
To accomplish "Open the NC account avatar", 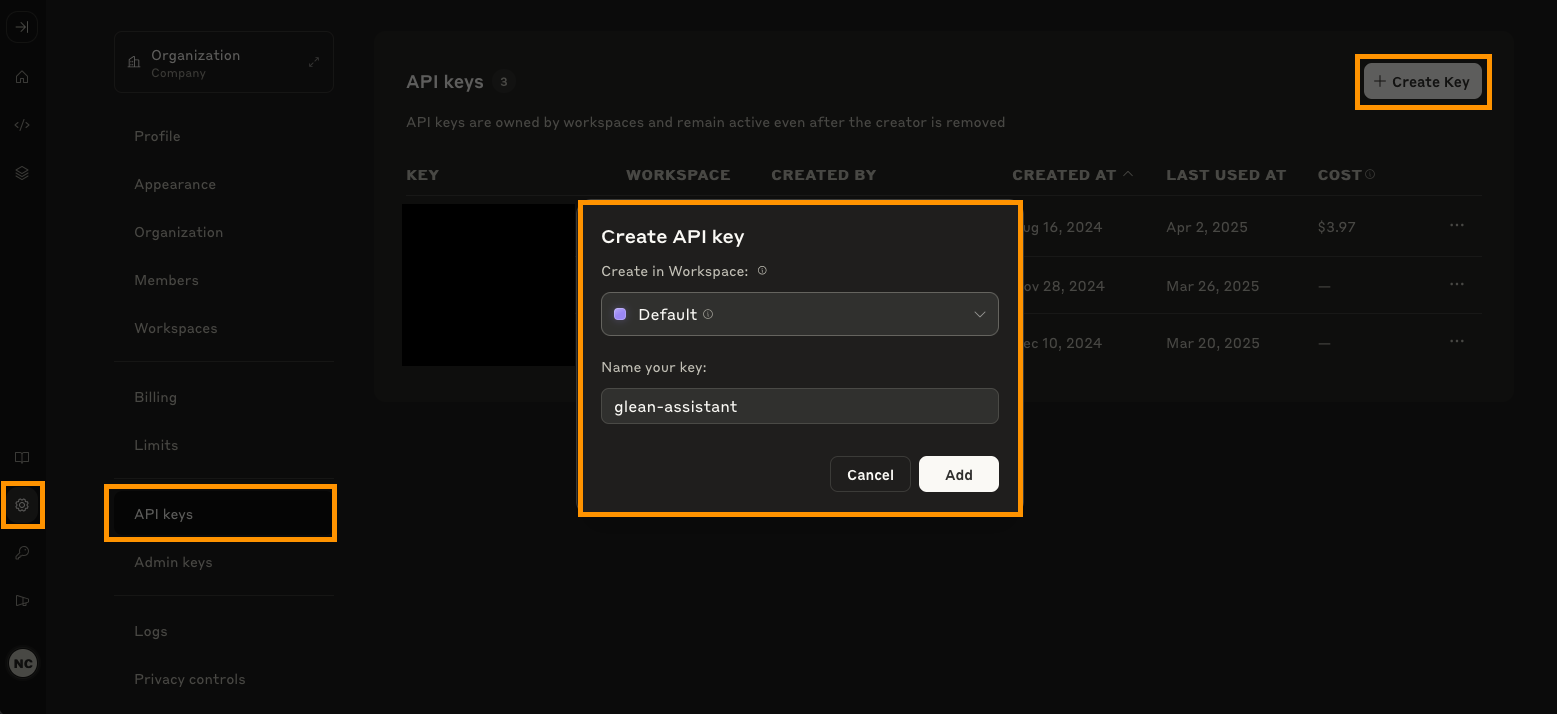I will point(22,662).
